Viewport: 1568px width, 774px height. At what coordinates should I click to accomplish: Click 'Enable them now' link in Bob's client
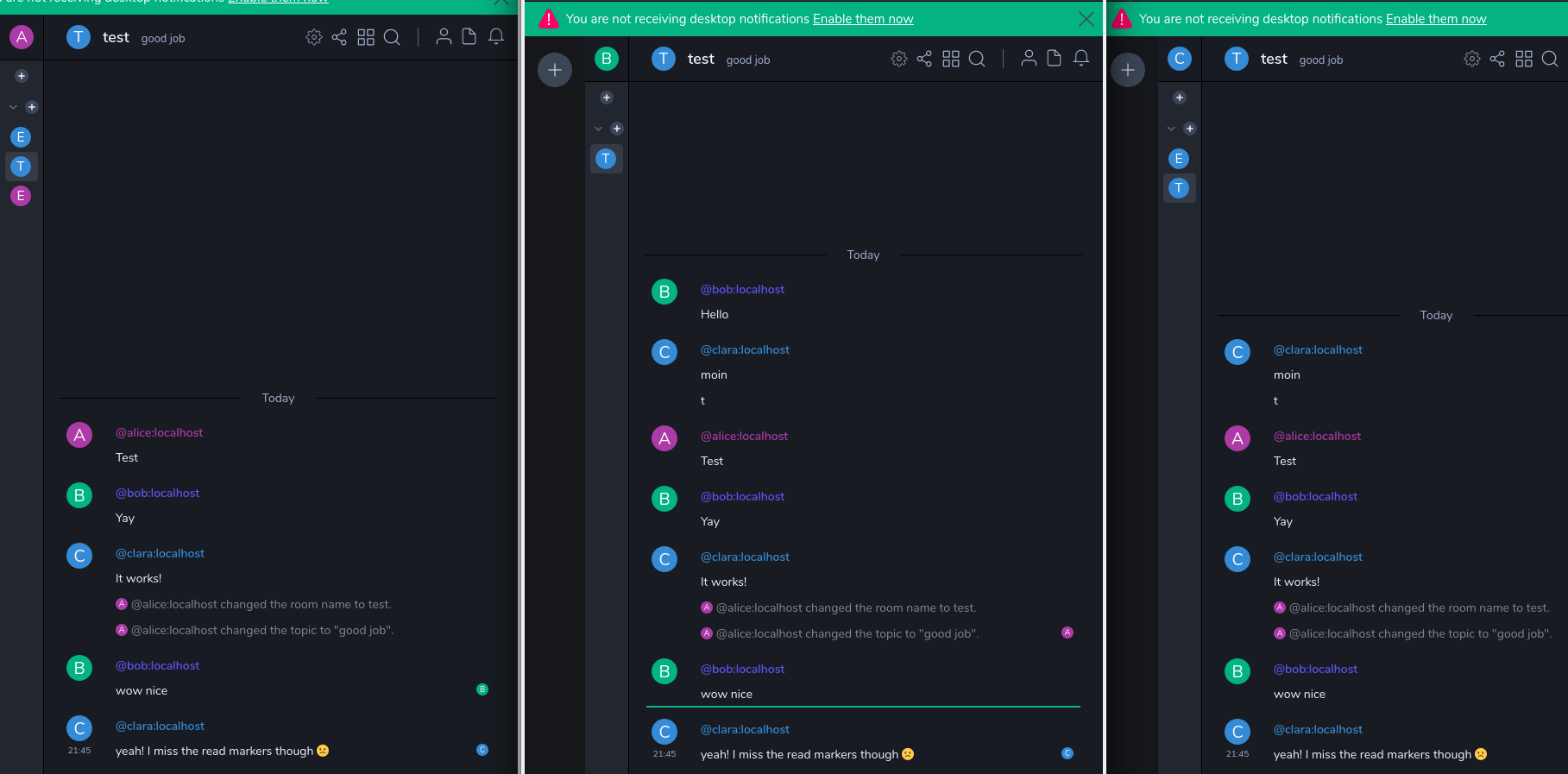(863, 19)
